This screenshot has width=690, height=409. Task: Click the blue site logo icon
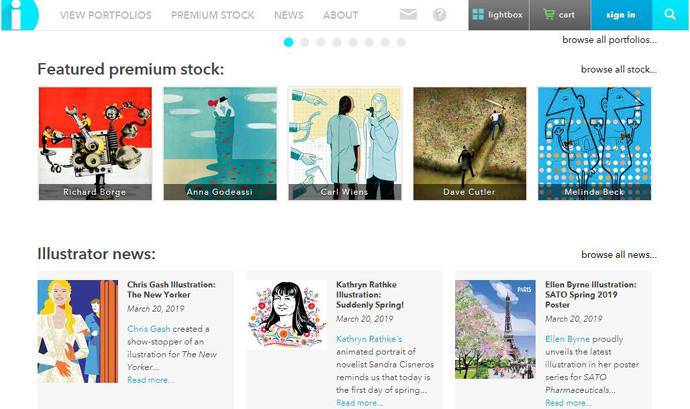(x=20, y=14)
